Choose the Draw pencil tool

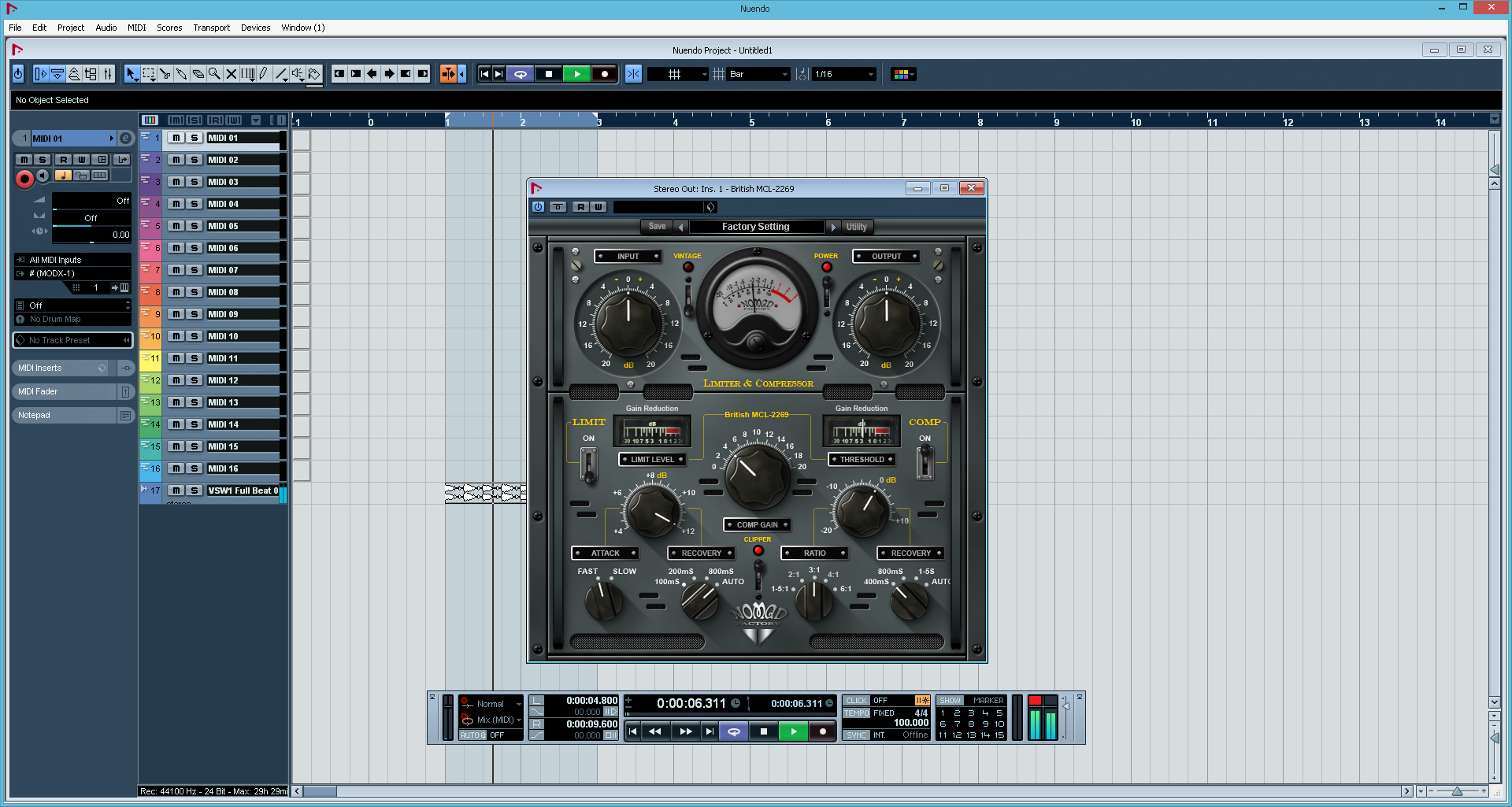[x=264, y=74]
